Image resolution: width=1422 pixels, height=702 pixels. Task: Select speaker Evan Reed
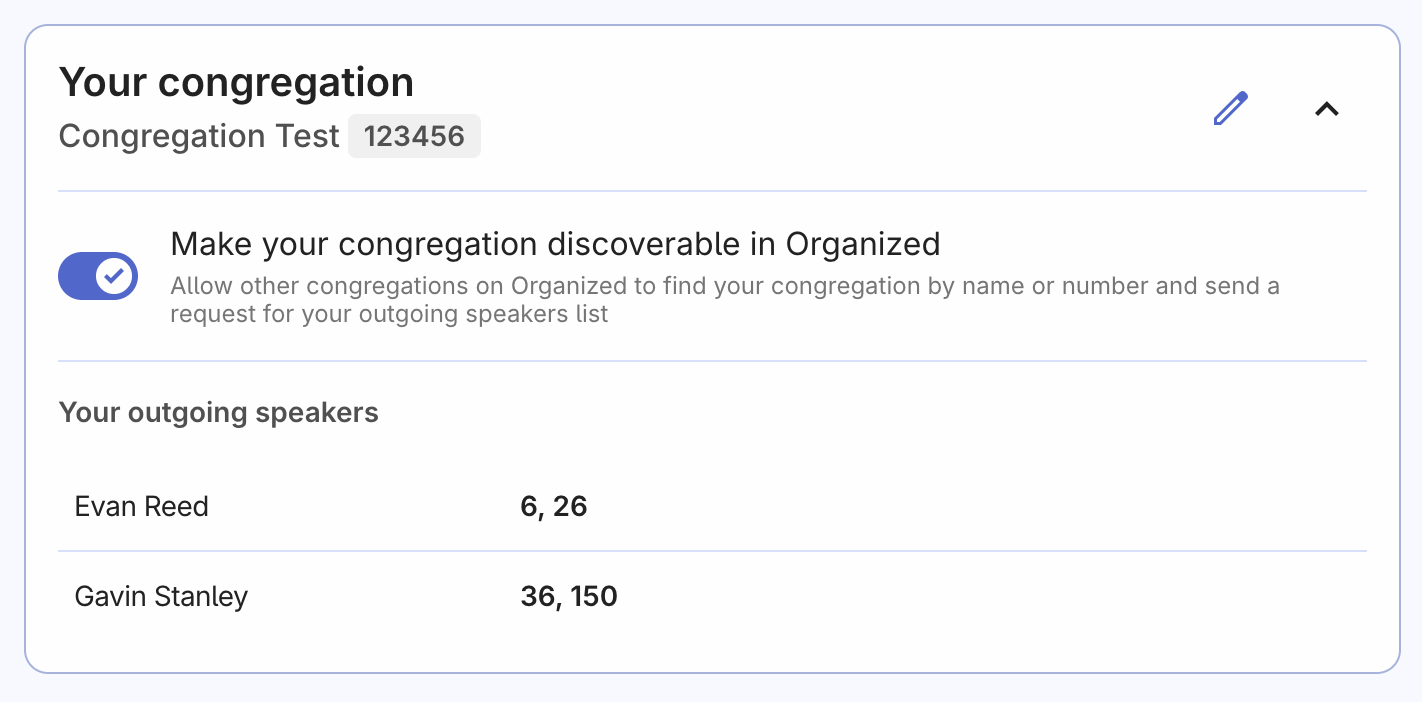pos(140,506)
